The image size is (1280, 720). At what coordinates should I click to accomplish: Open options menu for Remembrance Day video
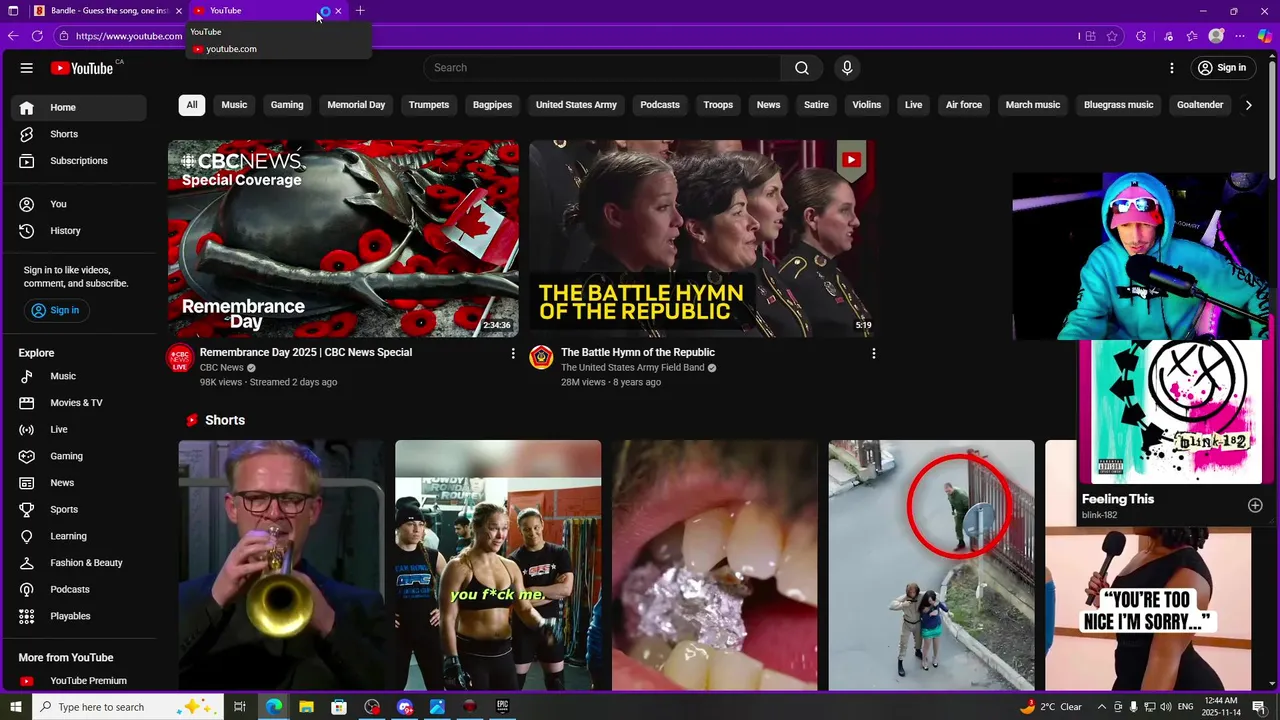coord(513,353)
